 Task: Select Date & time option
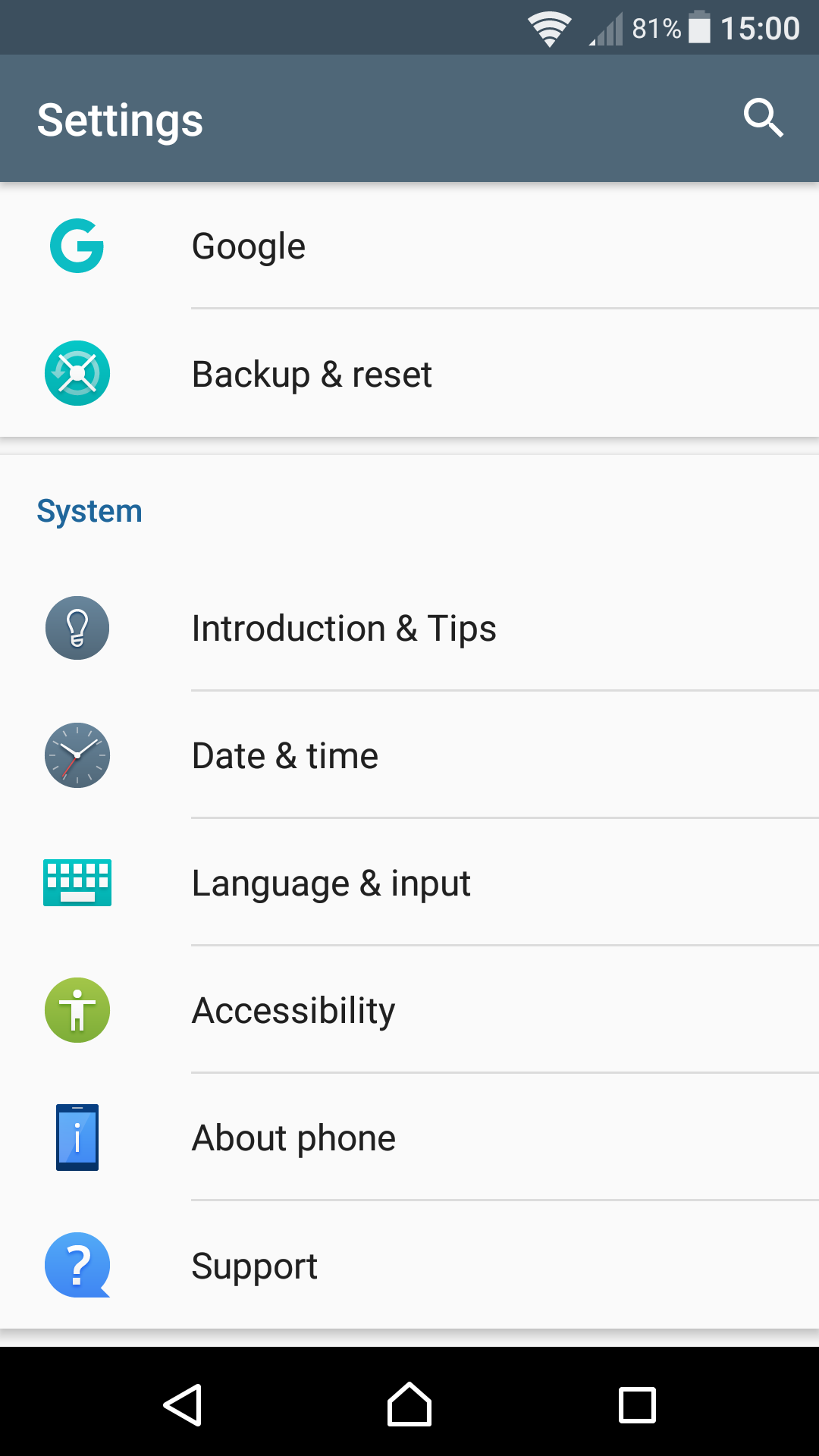click(x=285, y=756)
